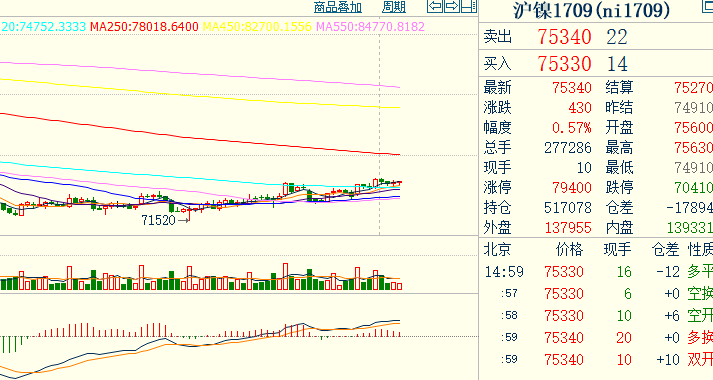Select the :58 tick row time
Screen dimensions: 713x380
click(509, 315)
